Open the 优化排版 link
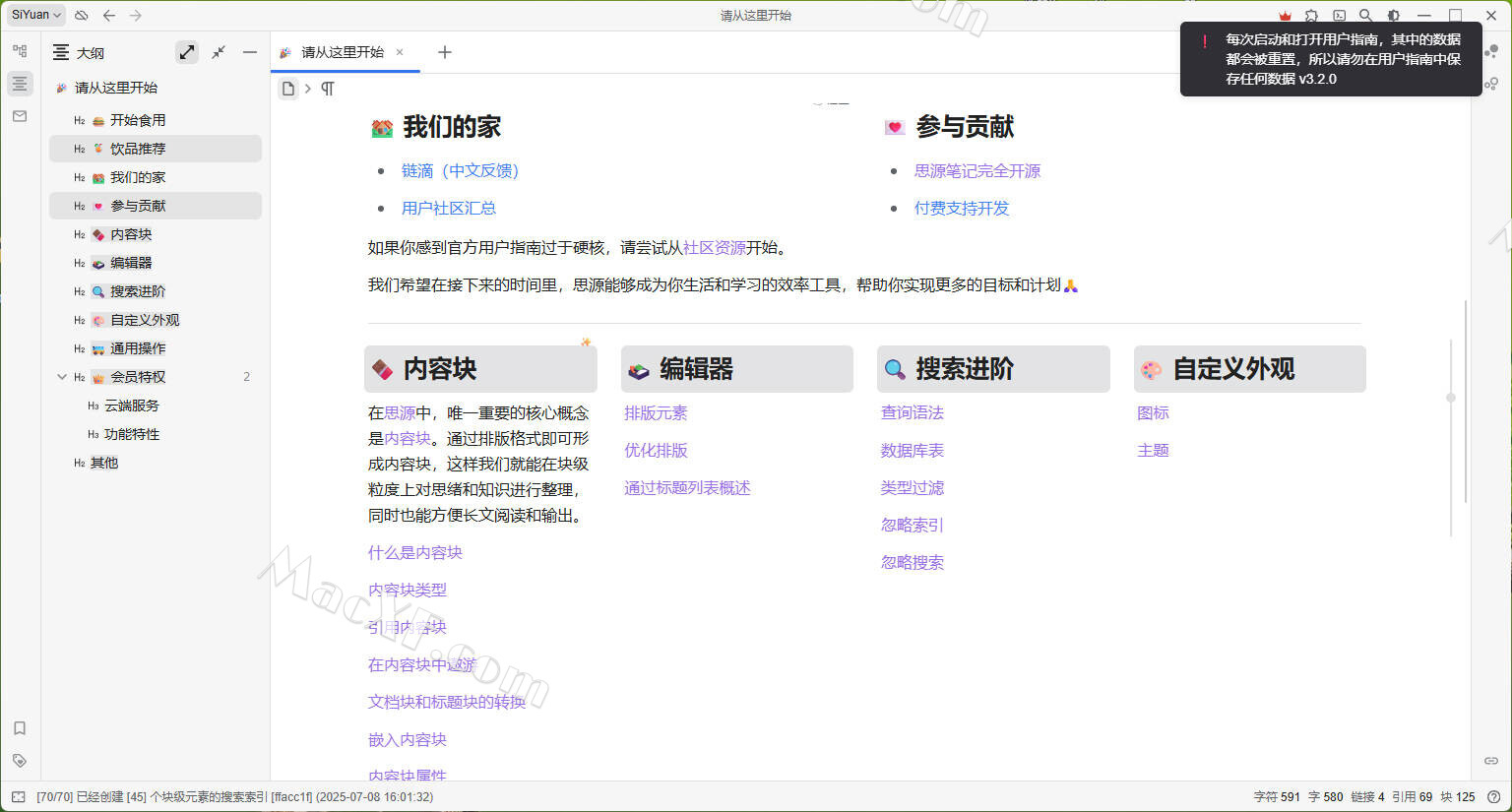 [x=656, y=451]
